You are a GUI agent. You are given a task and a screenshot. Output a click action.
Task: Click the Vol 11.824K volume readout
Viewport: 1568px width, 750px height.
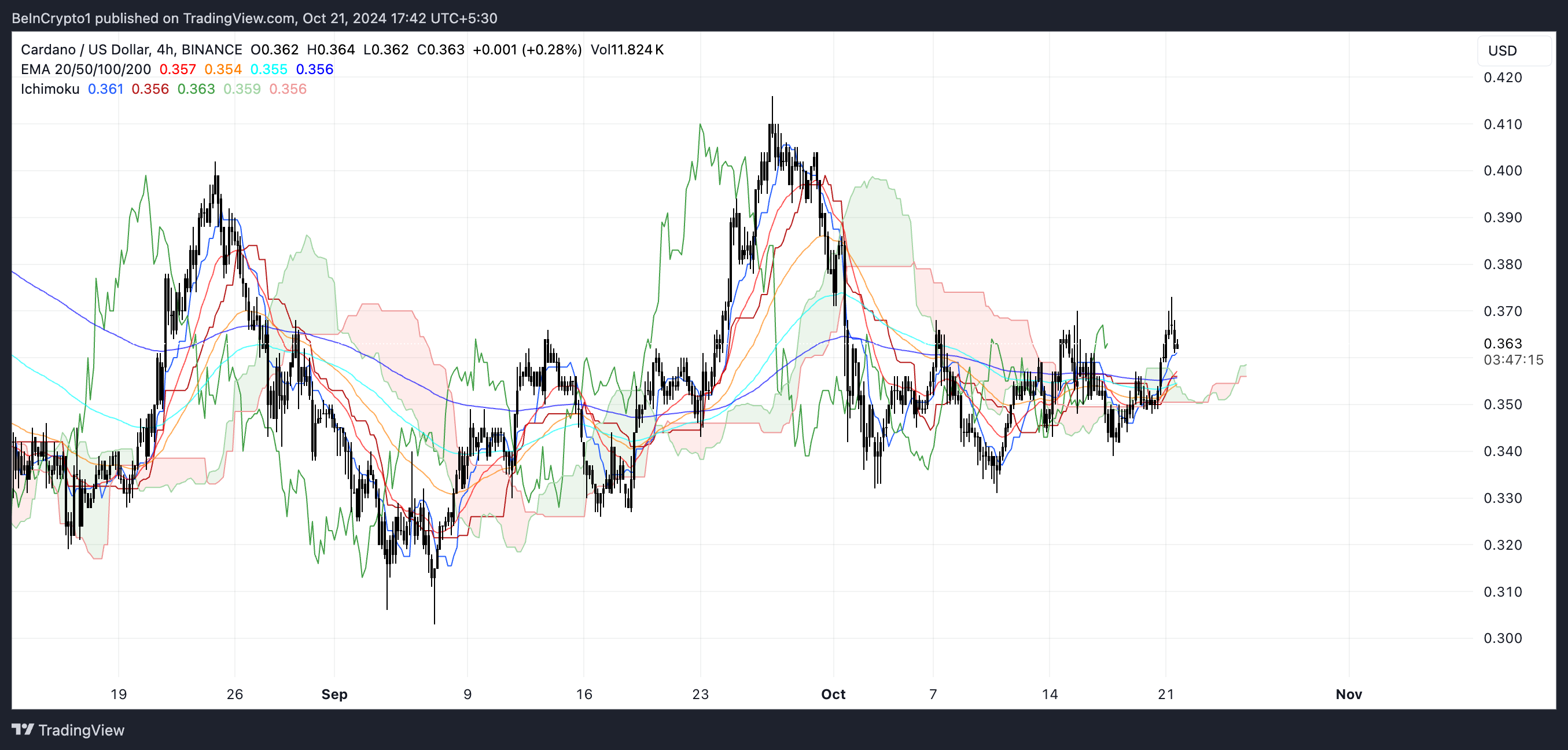point(627,49)
